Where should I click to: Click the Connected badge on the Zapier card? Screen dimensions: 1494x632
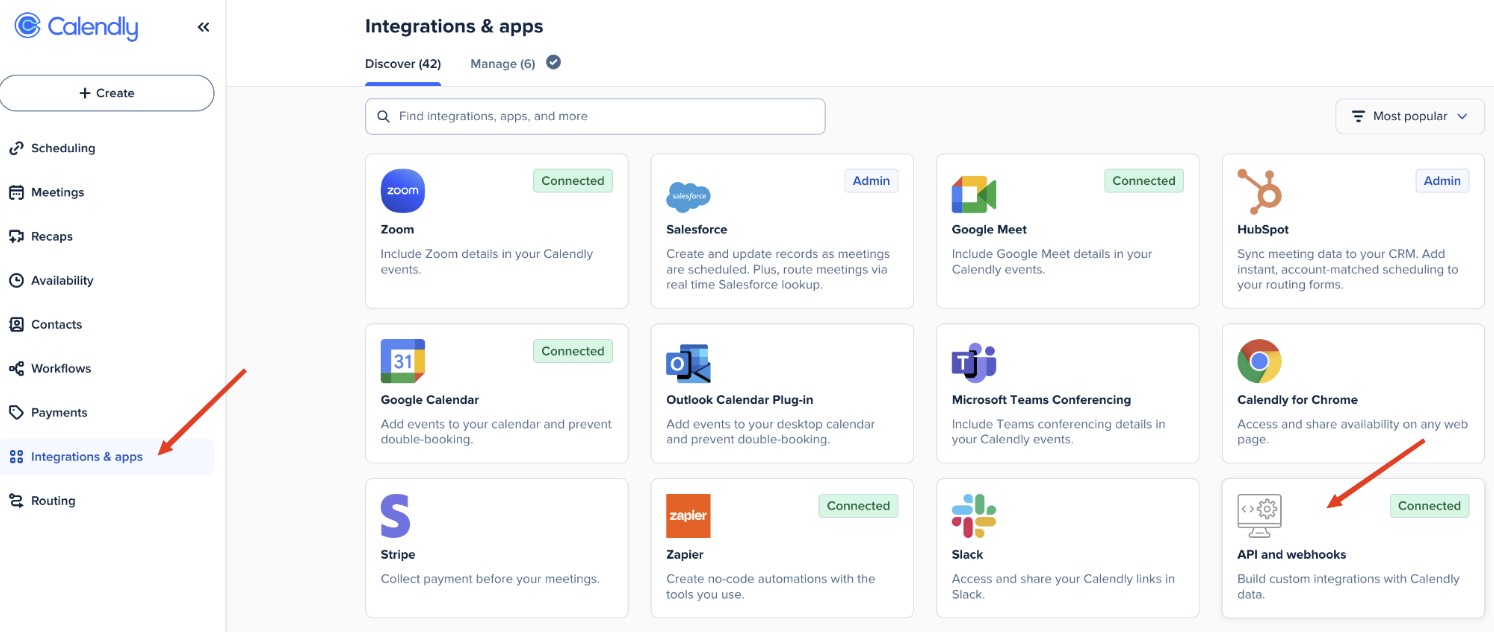pyautogui.click(x=858, y=506)
